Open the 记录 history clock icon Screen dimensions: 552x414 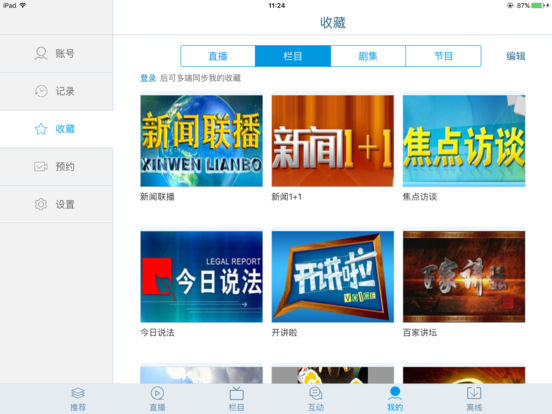tap(41, 91)
